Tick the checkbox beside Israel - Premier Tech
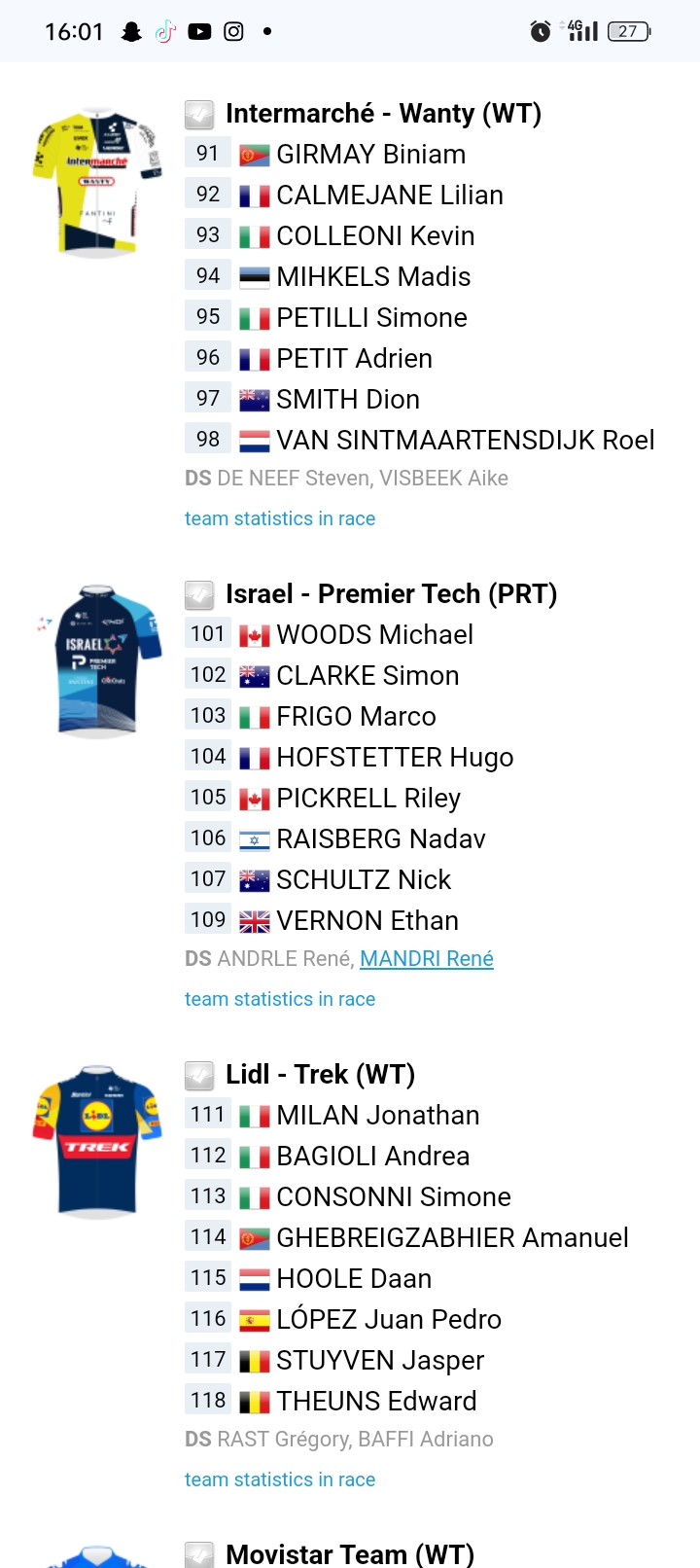The image size is (700, 1568). click(199, 595)
